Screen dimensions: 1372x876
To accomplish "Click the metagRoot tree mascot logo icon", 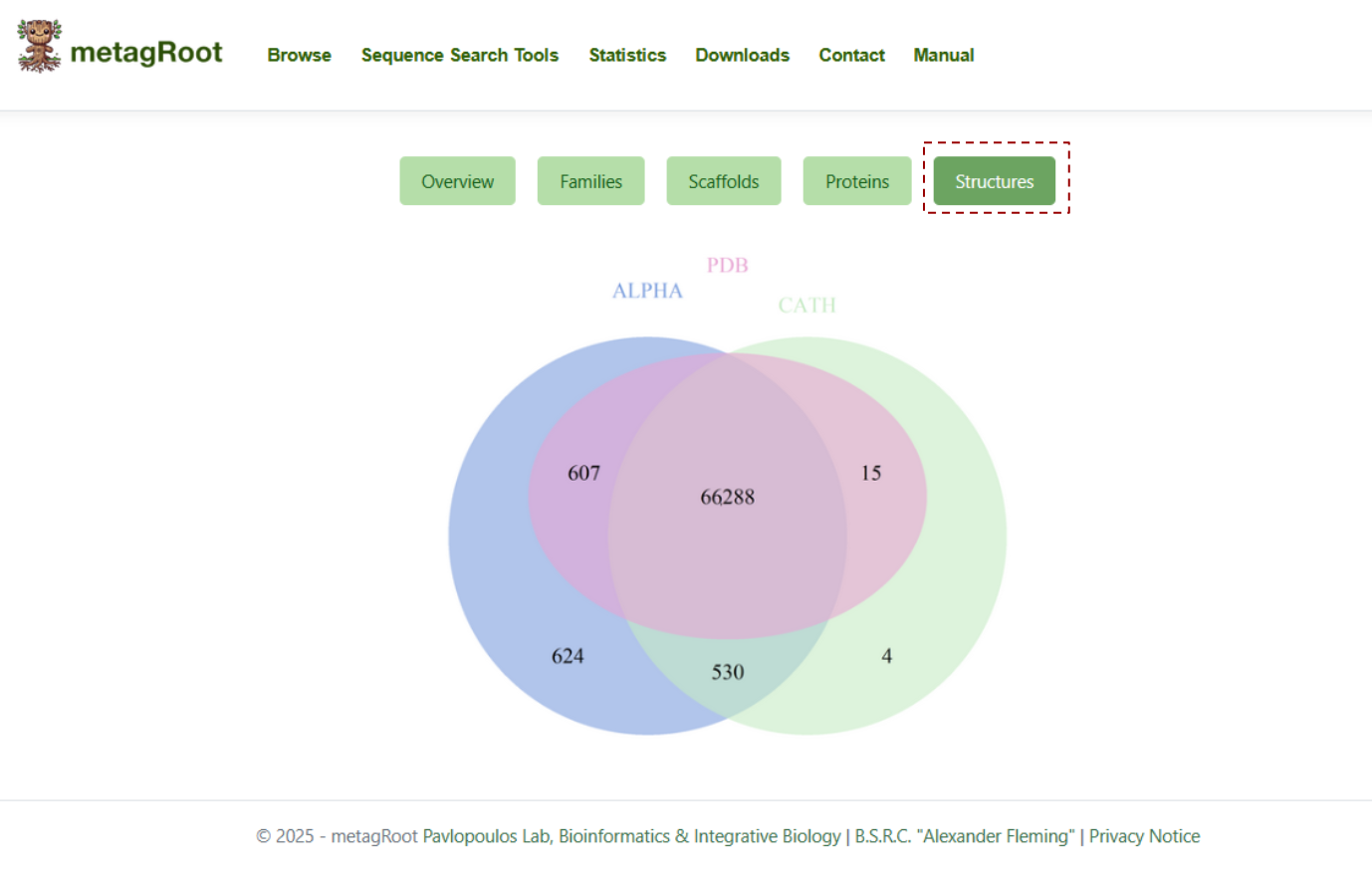I will click(x=39, y=46).
